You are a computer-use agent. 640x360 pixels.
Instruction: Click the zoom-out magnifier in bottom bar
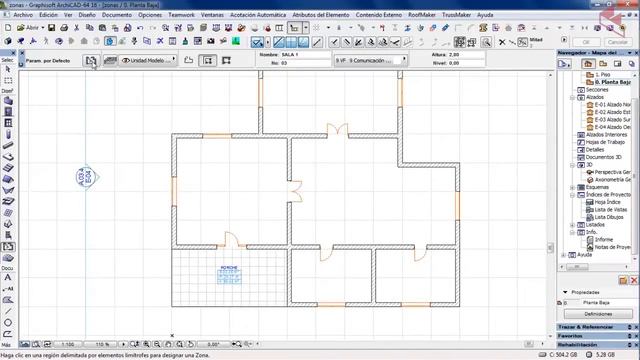coord(157,344)
